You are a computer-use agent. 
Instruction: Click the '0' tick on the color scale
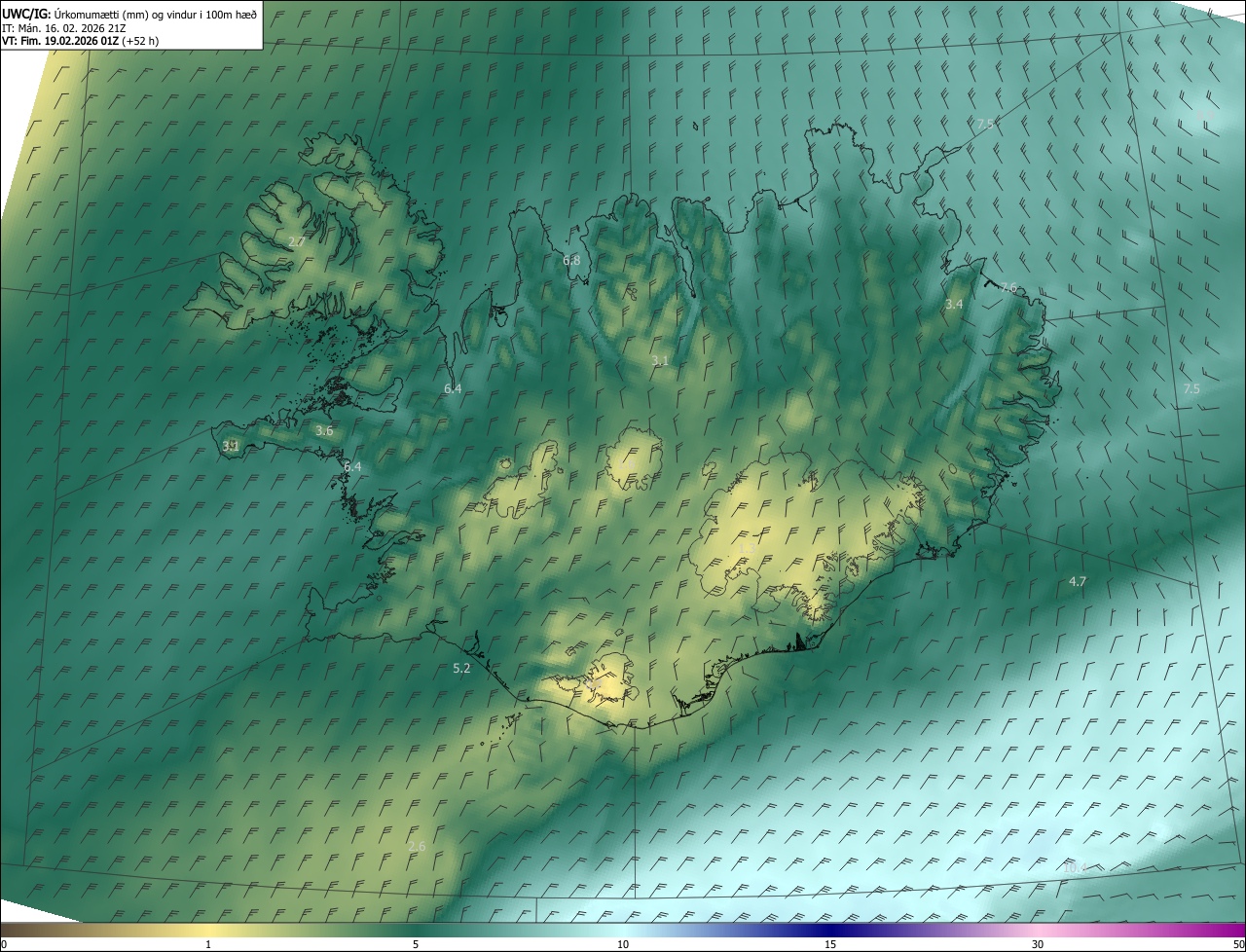(4, 945)
